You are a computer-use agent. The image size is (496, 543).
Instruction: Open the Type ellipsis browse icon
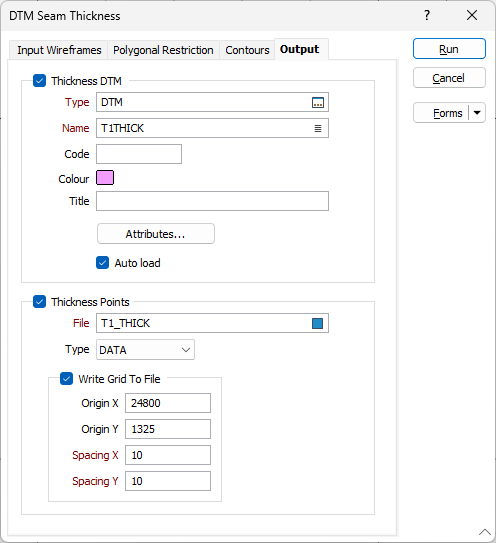pos(318,103)
